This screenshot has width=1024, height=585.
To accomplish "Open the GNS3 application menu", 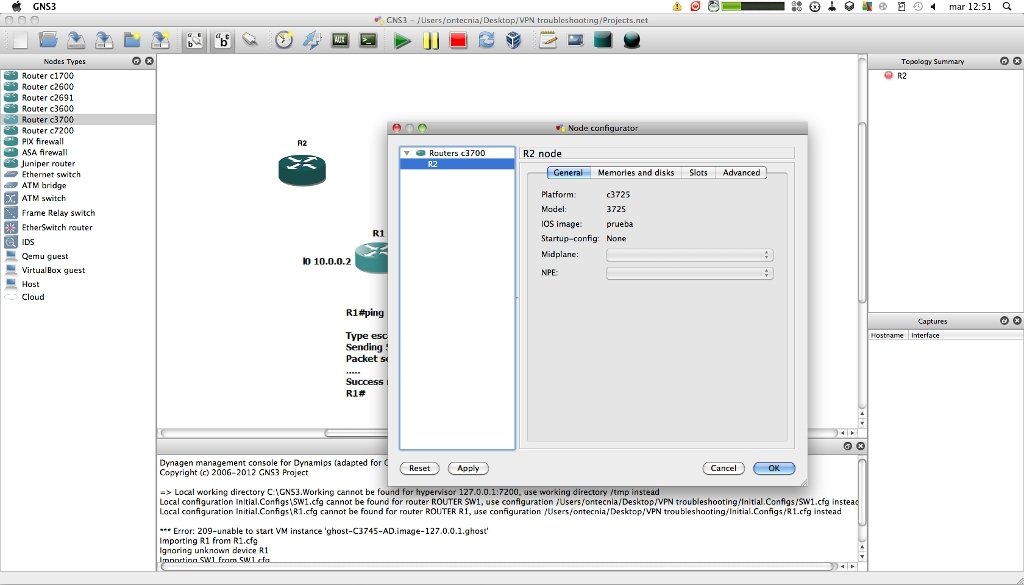I will coord(44,7).
